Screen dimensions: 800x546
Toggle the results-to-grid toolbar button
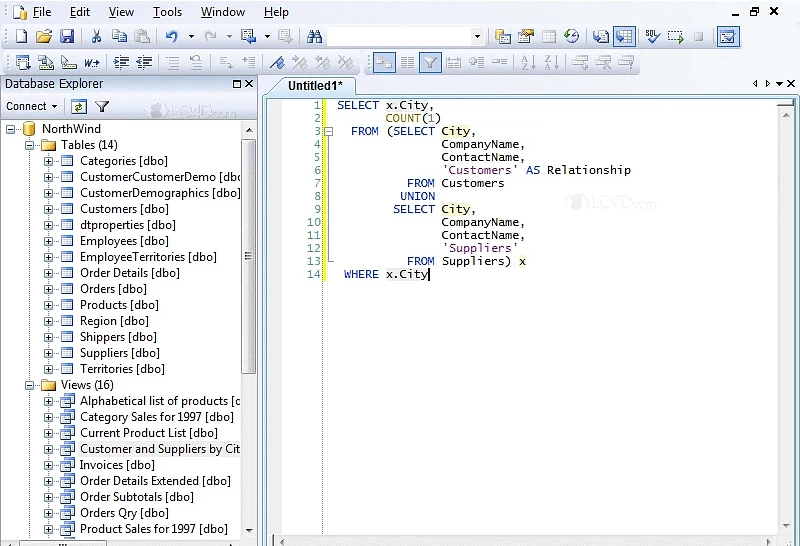click(x=624, y=37)
